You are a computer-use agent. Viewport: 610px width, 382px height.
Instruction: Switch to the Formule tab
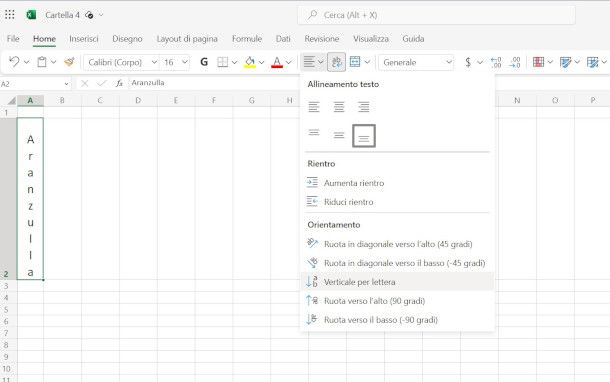[x=247, y=39]
